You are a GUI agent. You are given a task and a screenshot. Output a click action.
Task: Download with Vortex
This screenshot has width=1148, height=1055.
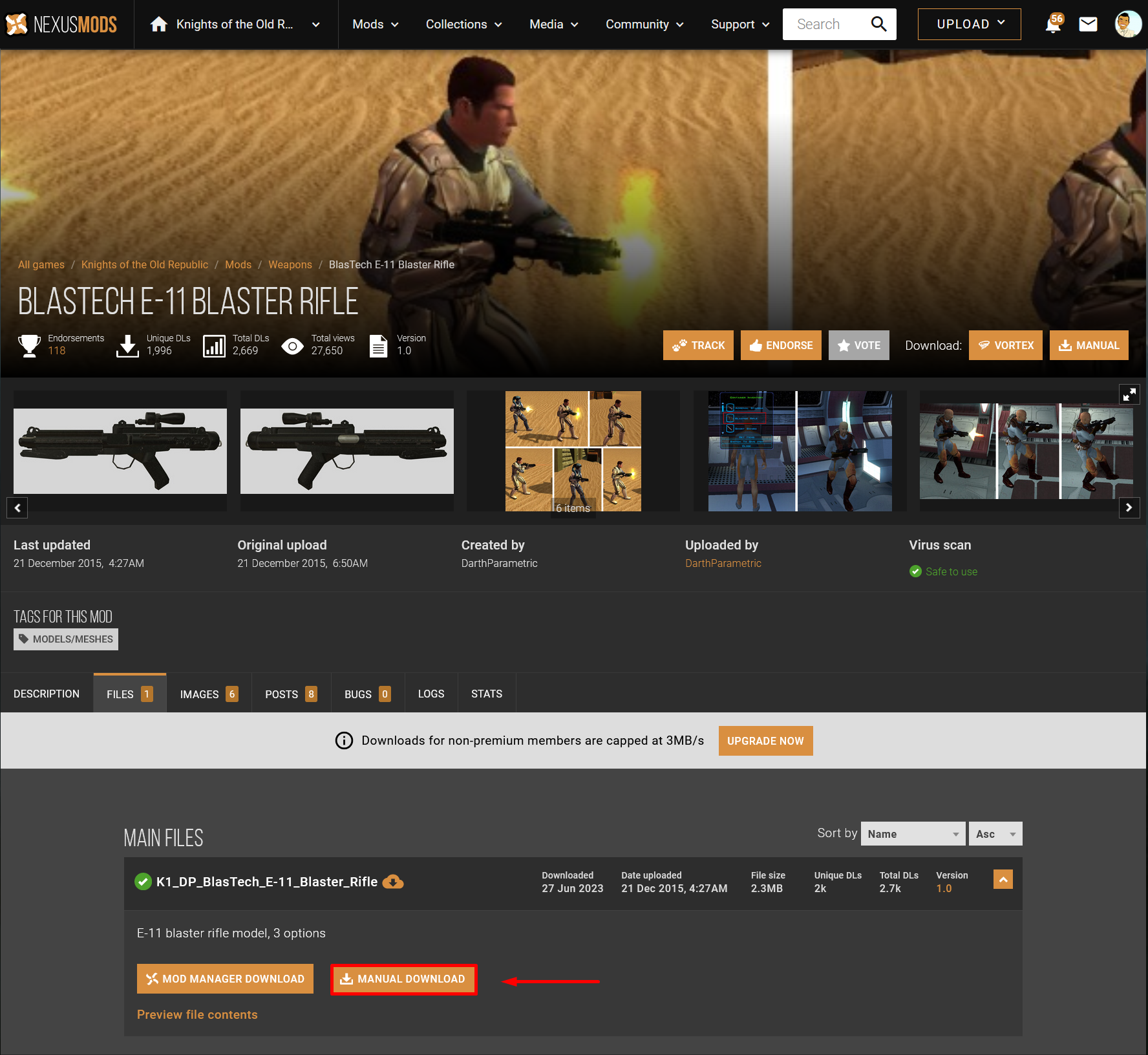point(1006,345)
